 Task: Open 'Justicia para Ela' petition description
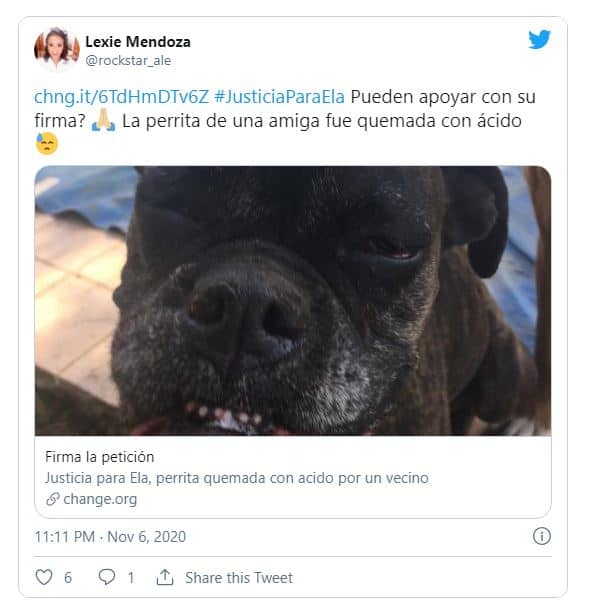pyautogui.click(x=237, y=478)
